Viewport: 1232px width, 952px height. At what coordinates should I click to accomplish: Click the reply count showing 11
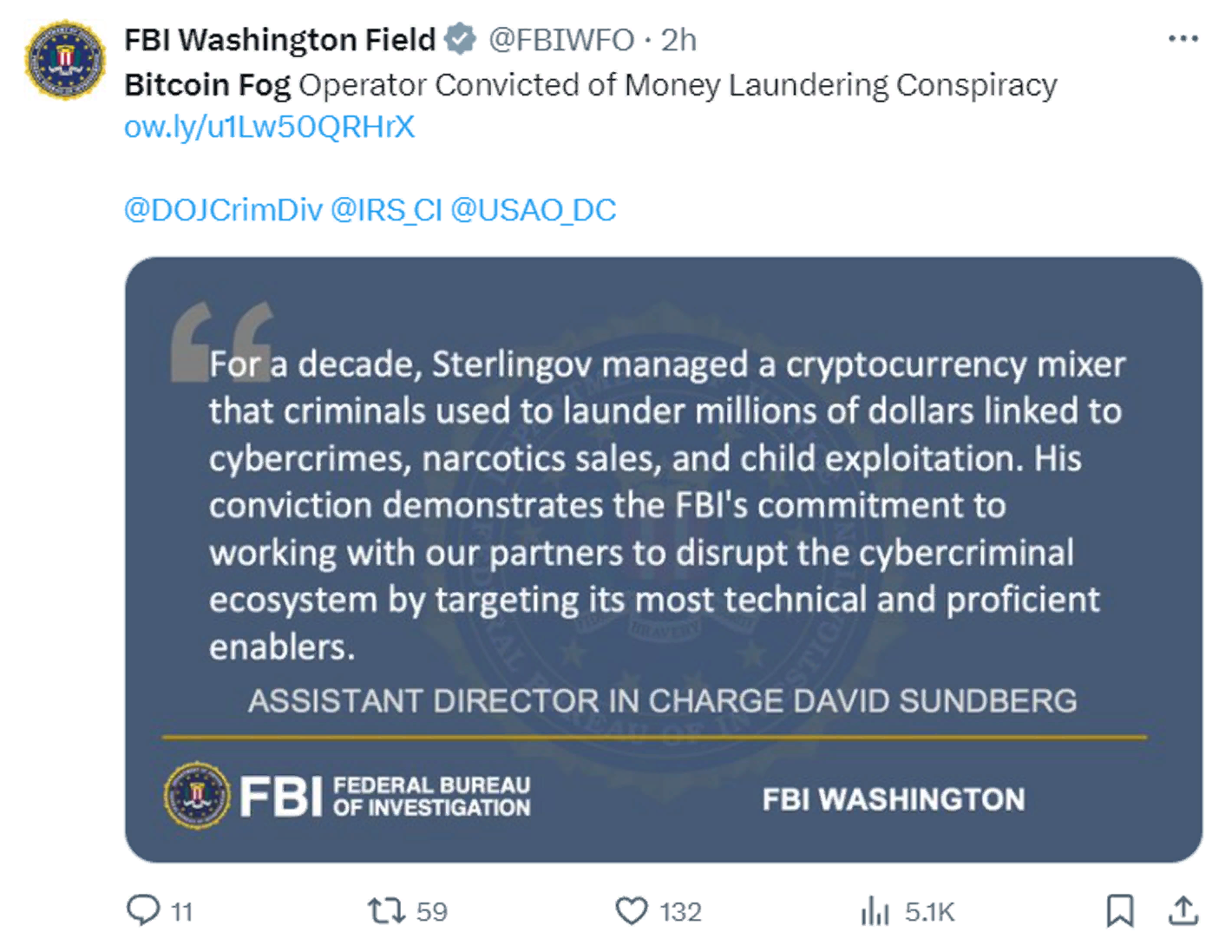point(180,911)
